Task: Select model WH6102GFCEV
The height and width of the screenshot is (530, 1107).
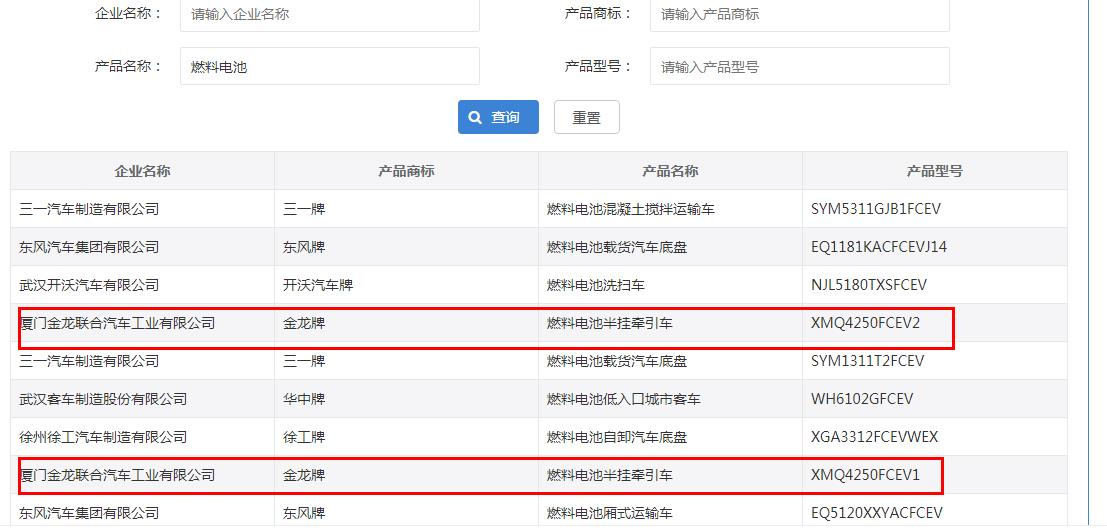Action: click(x=935, y=399)
